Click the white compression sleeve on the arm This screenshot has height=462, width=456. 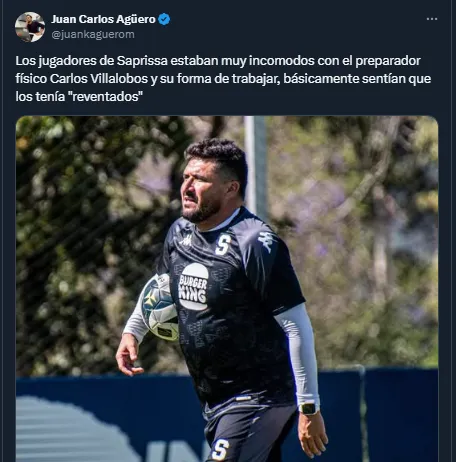pos(299,353)
